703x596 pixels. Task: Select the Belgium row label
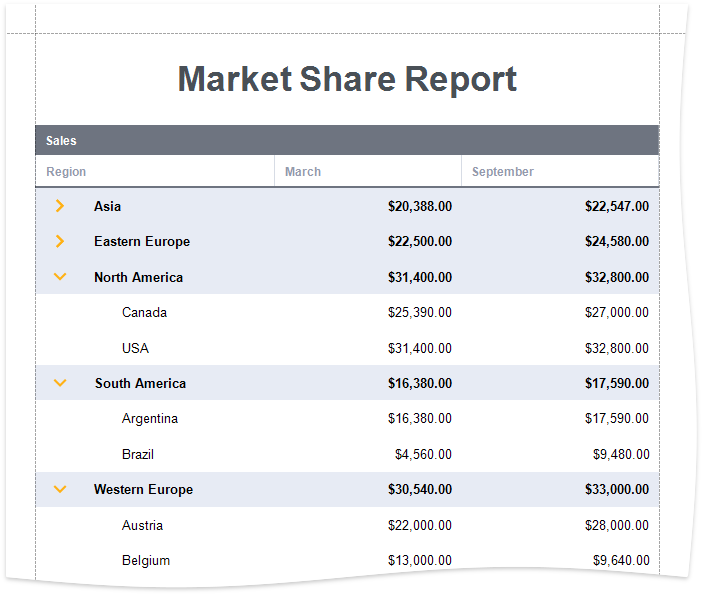click(x=146, y=561)
